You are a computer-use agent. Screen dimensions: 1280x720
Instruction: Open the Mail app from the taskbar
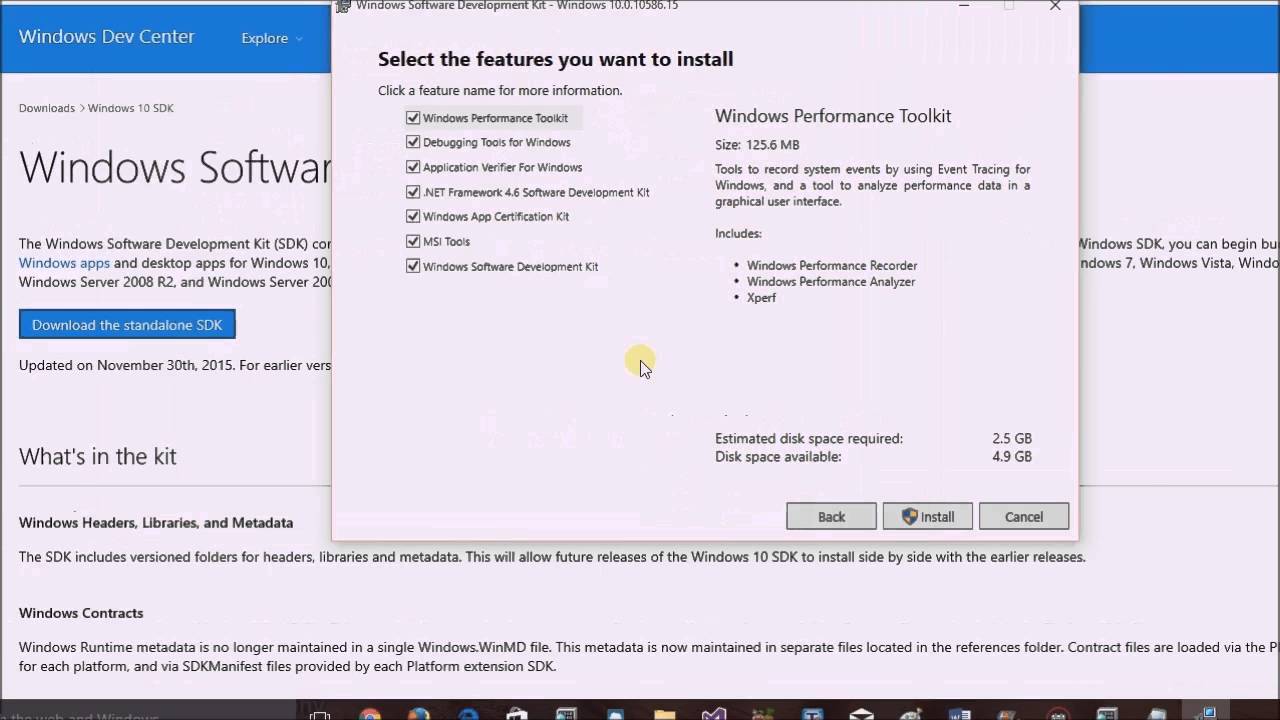pos(860,713)
